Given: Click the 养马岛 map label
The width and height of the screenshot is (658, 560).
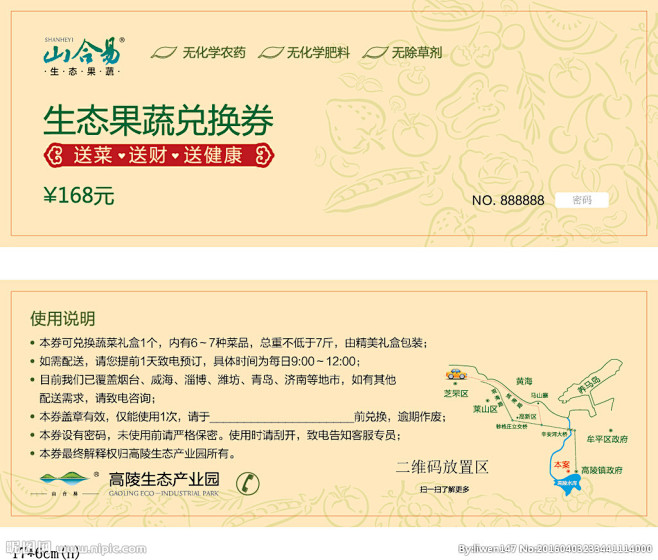Looking at the screenshot, I should (589, 385).
